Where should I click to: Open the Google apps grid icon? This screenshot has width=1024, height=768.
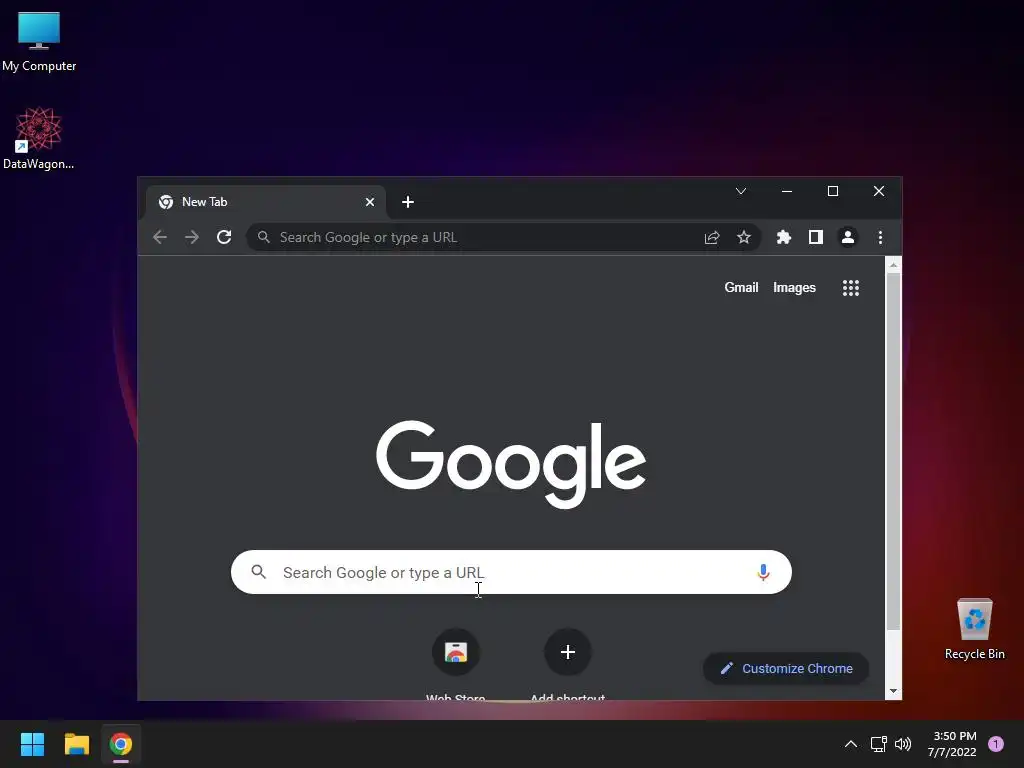850,288
